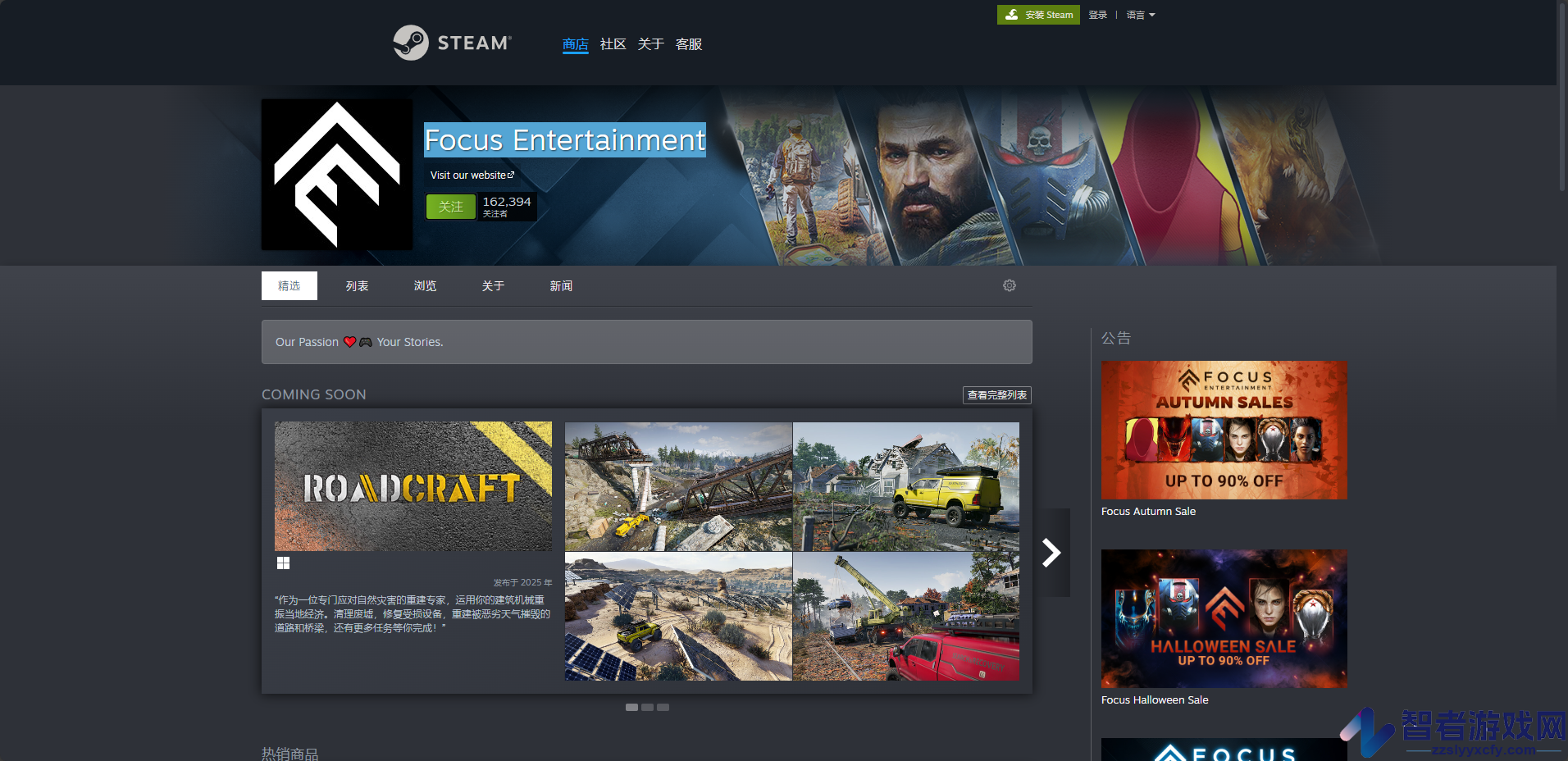Click 登录 login link
1568x761 pixels.
pyautogui.click(x=1097, y=15)
